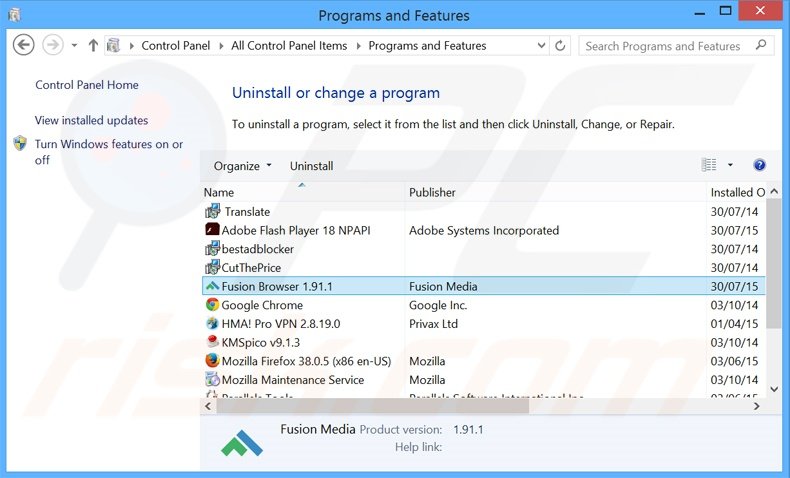The height and width of the screenshot is (478, 790).
Task: Expand the Organize dropdown menu
Action: pos(243,166)
